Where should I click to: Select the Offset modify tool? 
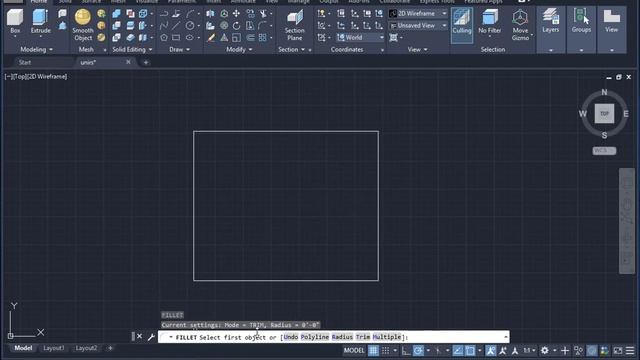click(x=250, y=38)
